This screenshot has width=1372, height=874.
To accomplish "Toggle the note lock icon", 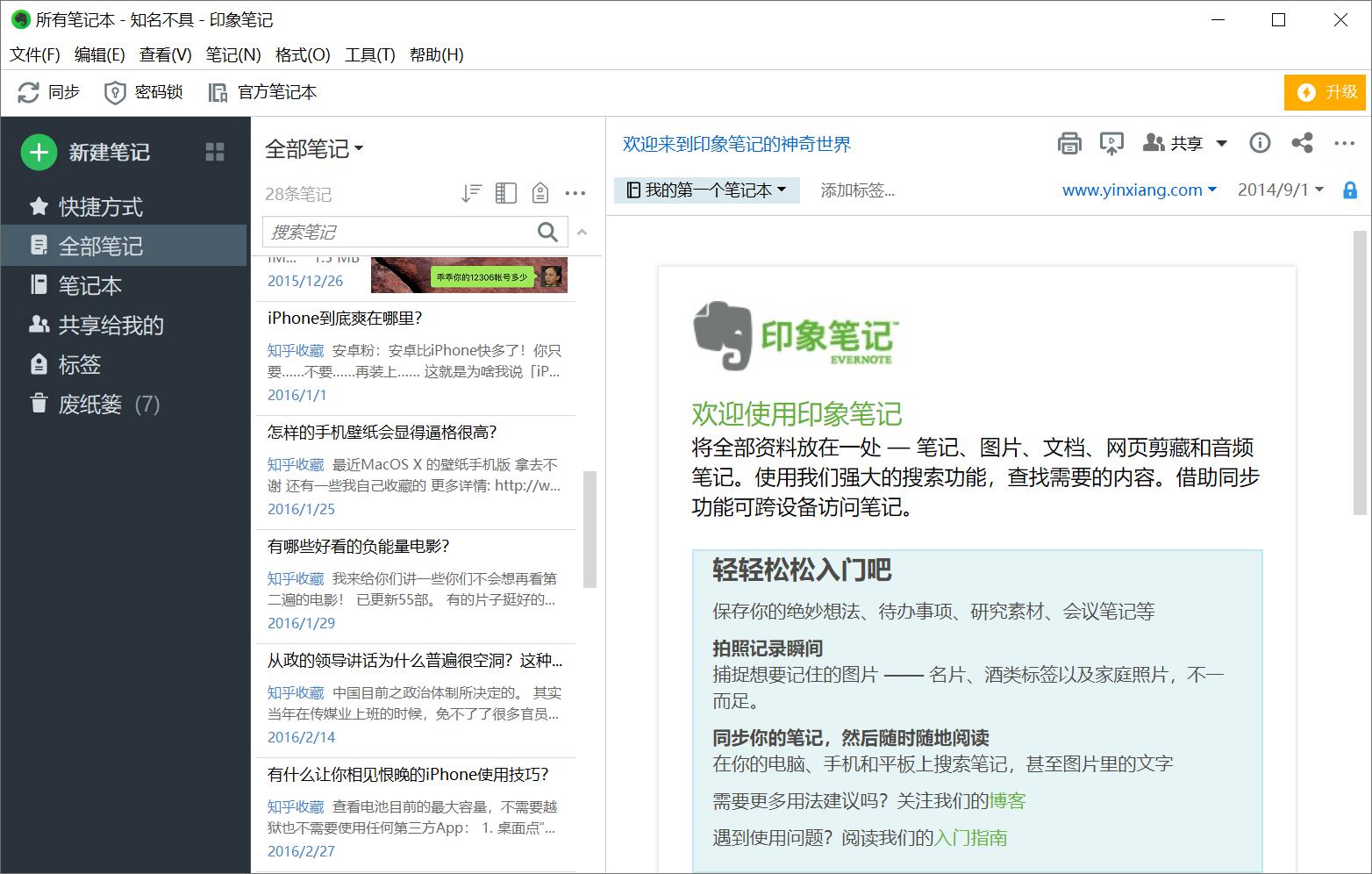I will pyautogui.click(x=1350, y=190).
